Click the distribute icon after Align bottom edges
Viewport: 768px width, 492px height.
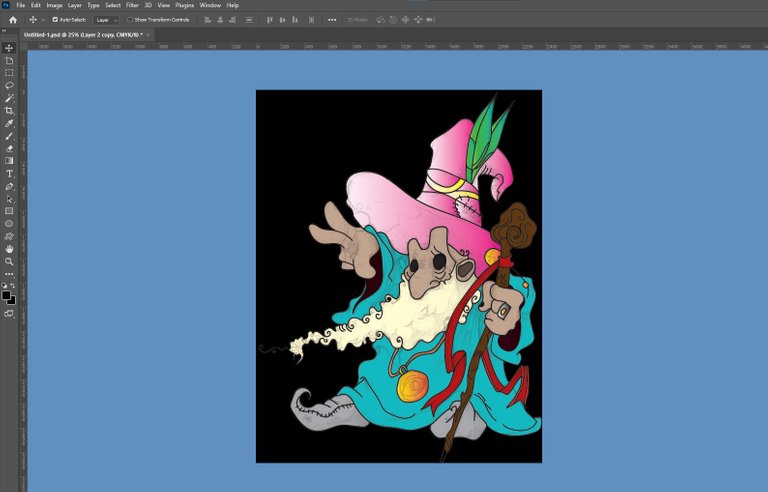[312, 20]
